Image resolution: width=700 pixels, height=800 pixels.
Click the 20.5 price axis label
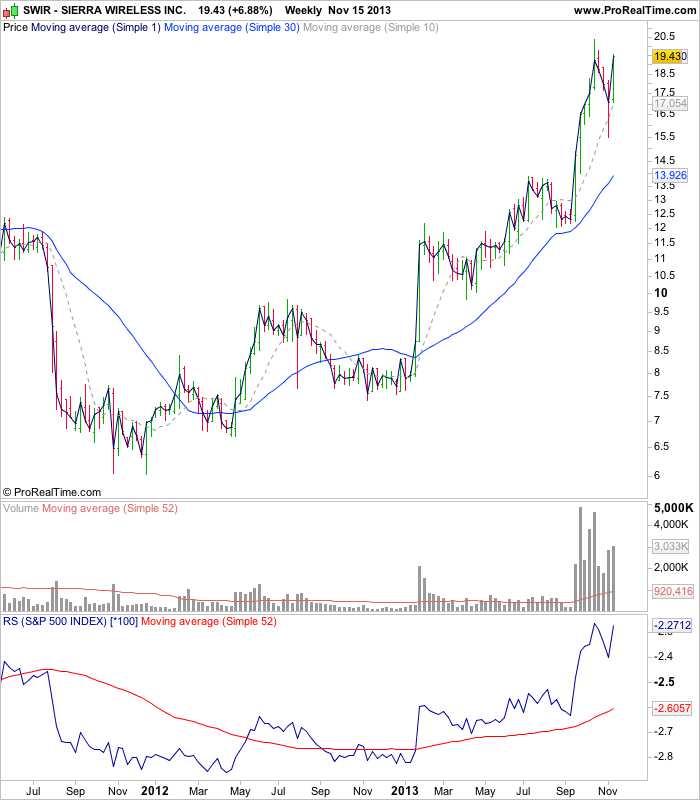tap(664, 36)
